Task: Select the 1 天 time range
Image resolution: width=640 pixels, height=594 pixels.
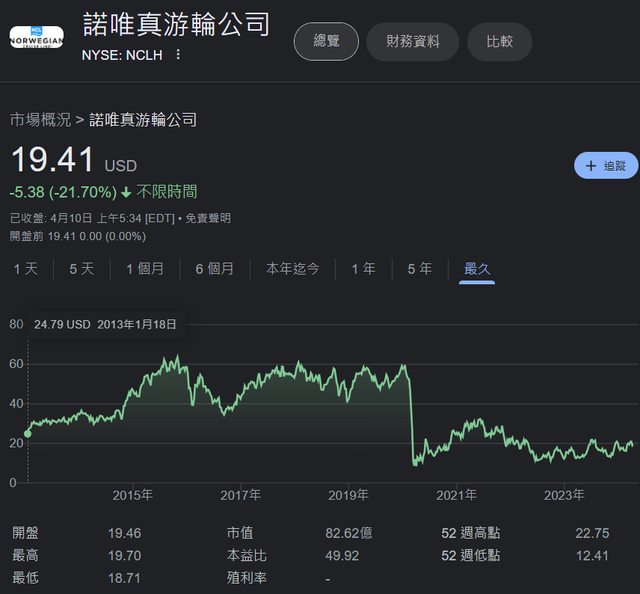Action: point(26,268)
